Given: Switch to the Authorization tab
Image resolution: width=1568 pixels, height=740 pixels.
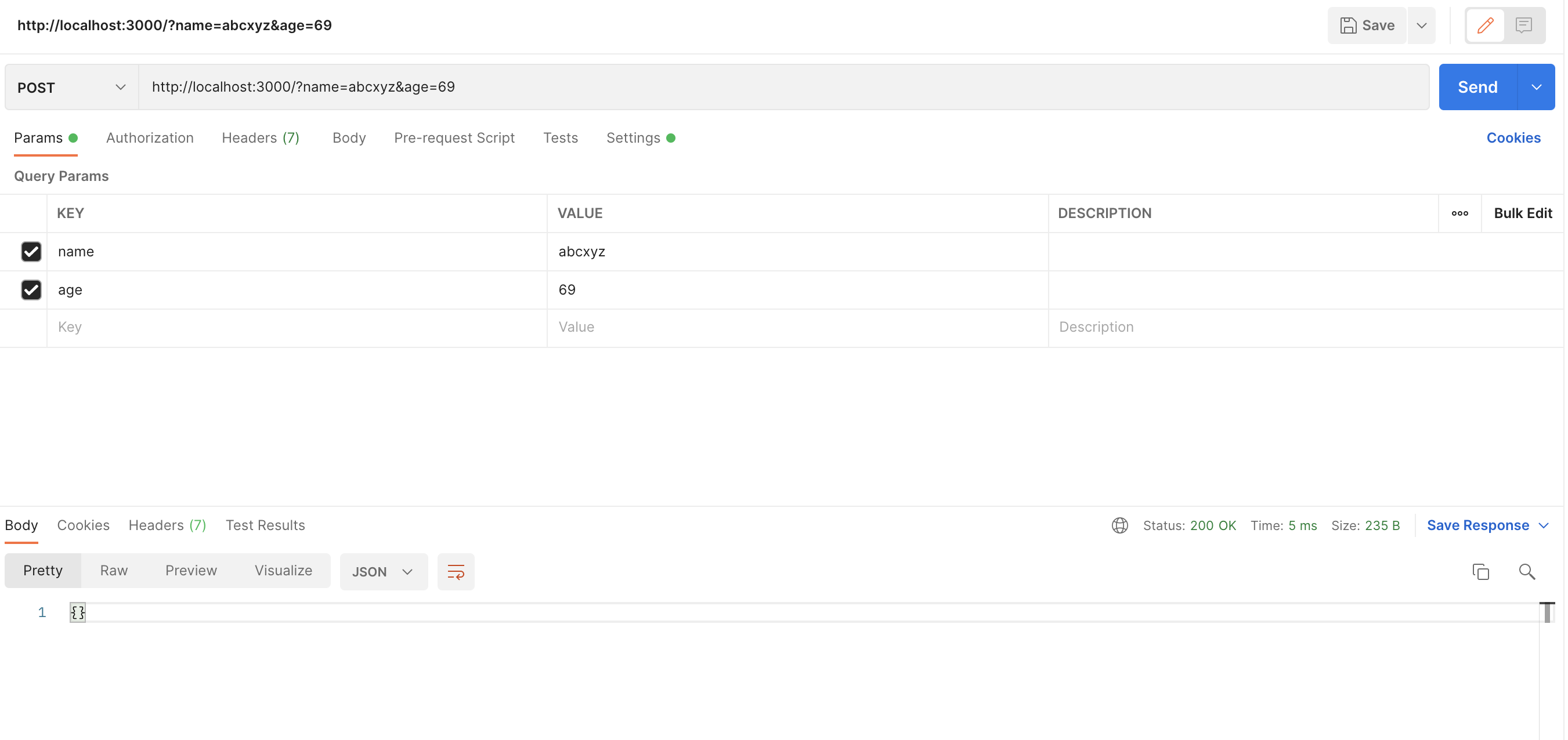Looking at the screenshot, I should (x=150, y=138).
